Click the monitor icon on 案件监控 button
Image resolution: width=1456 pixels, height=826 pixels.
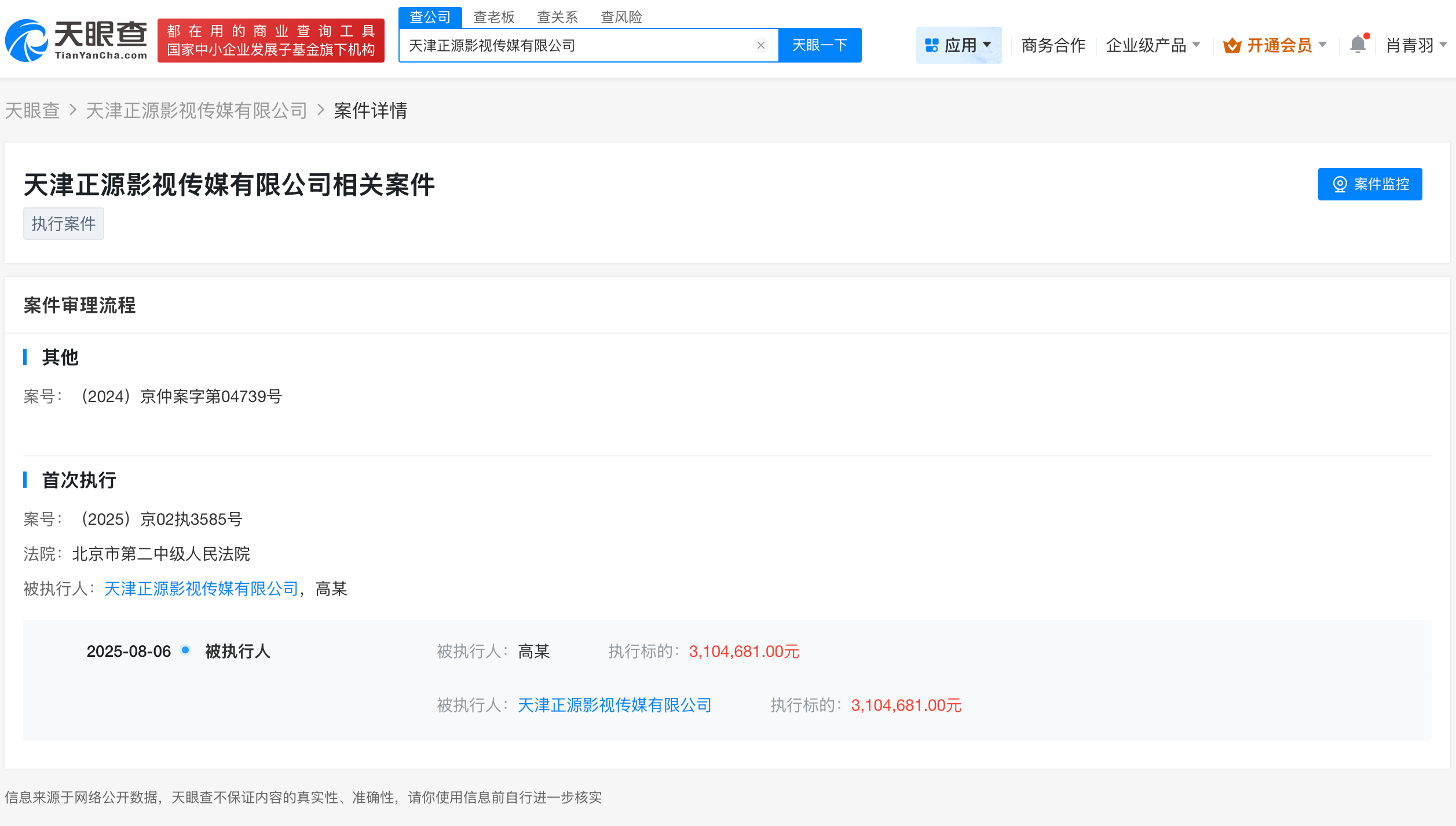pos(1341,184)
